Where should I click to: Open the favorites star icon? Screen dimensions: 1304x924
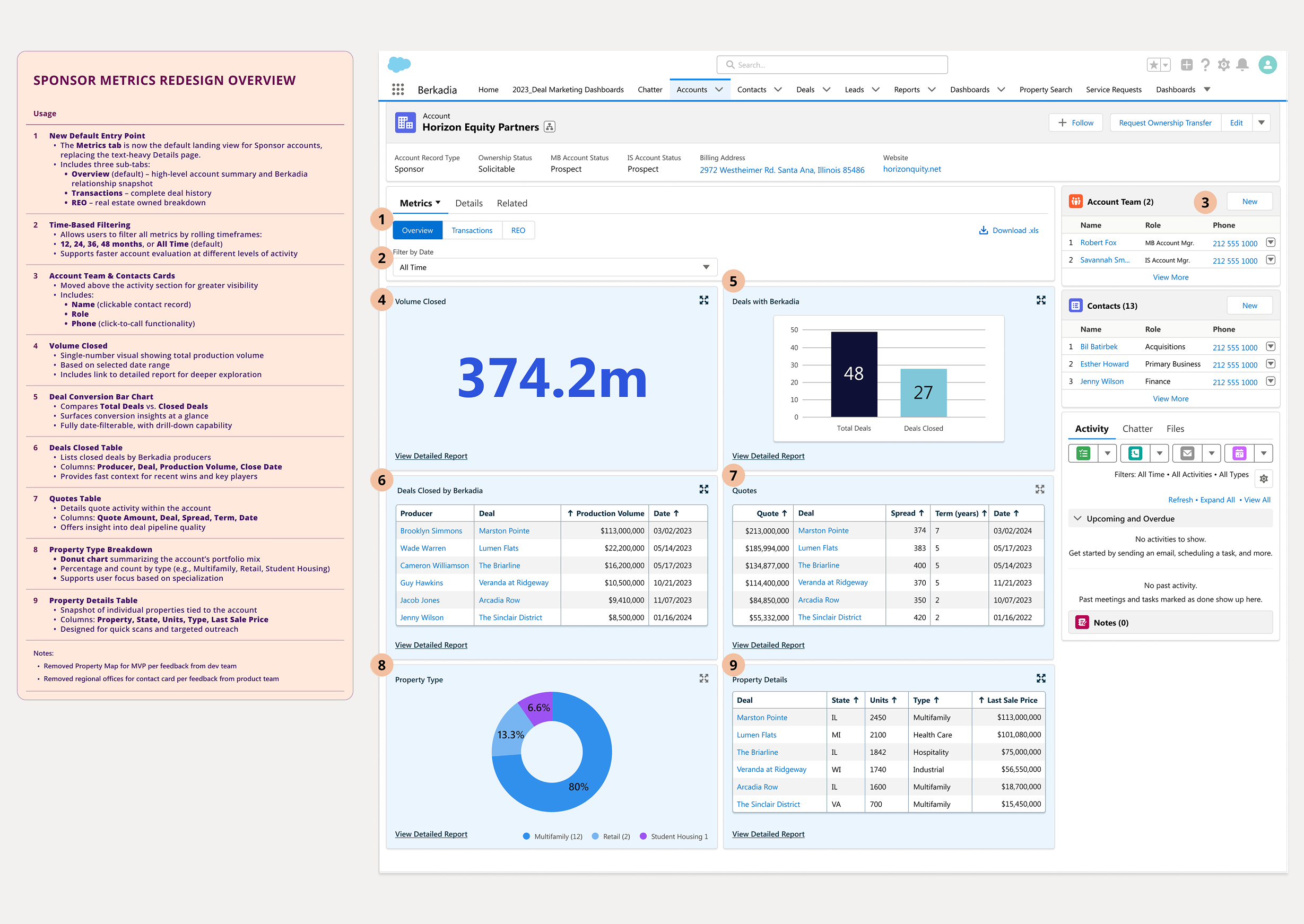point(1154,65)
